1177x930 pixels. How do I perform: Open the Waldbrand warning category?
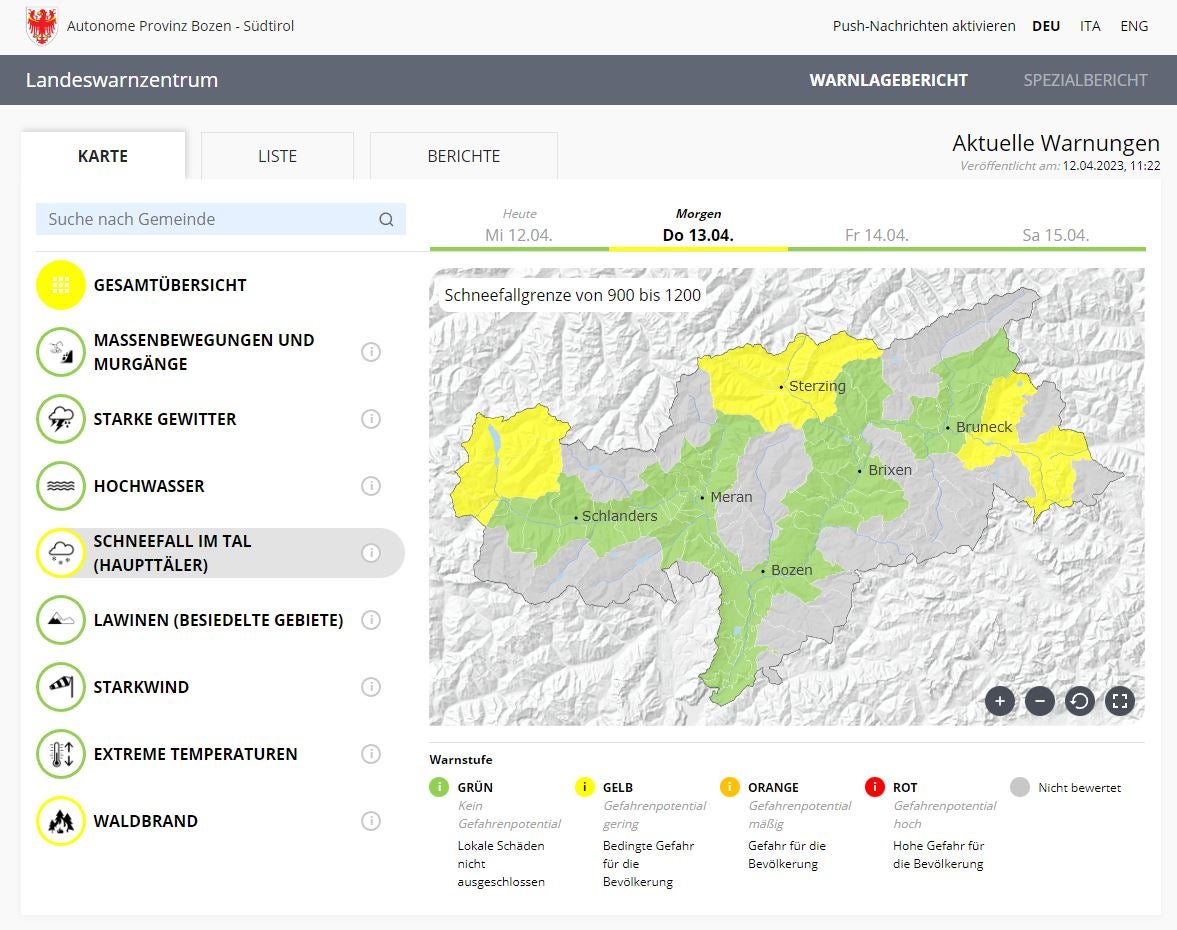click(x=61, y=821)
